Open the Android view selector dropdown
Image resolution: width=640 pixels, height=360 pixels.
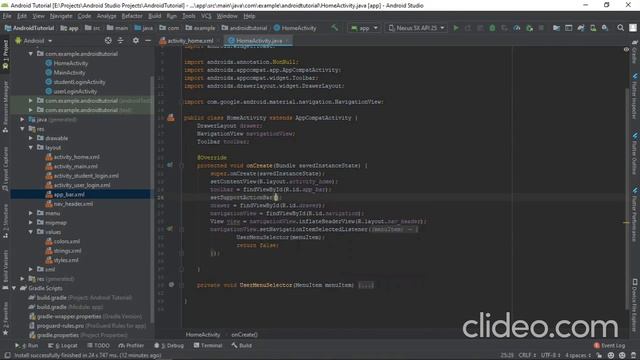click(33, 41)
